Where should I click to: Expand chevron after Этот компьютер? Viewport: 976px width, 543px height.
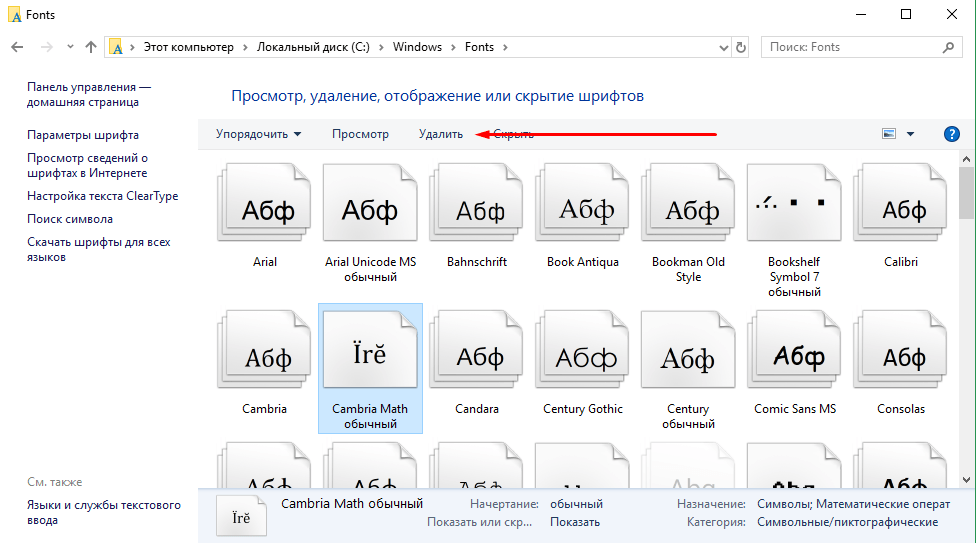(x=245, y=47)
